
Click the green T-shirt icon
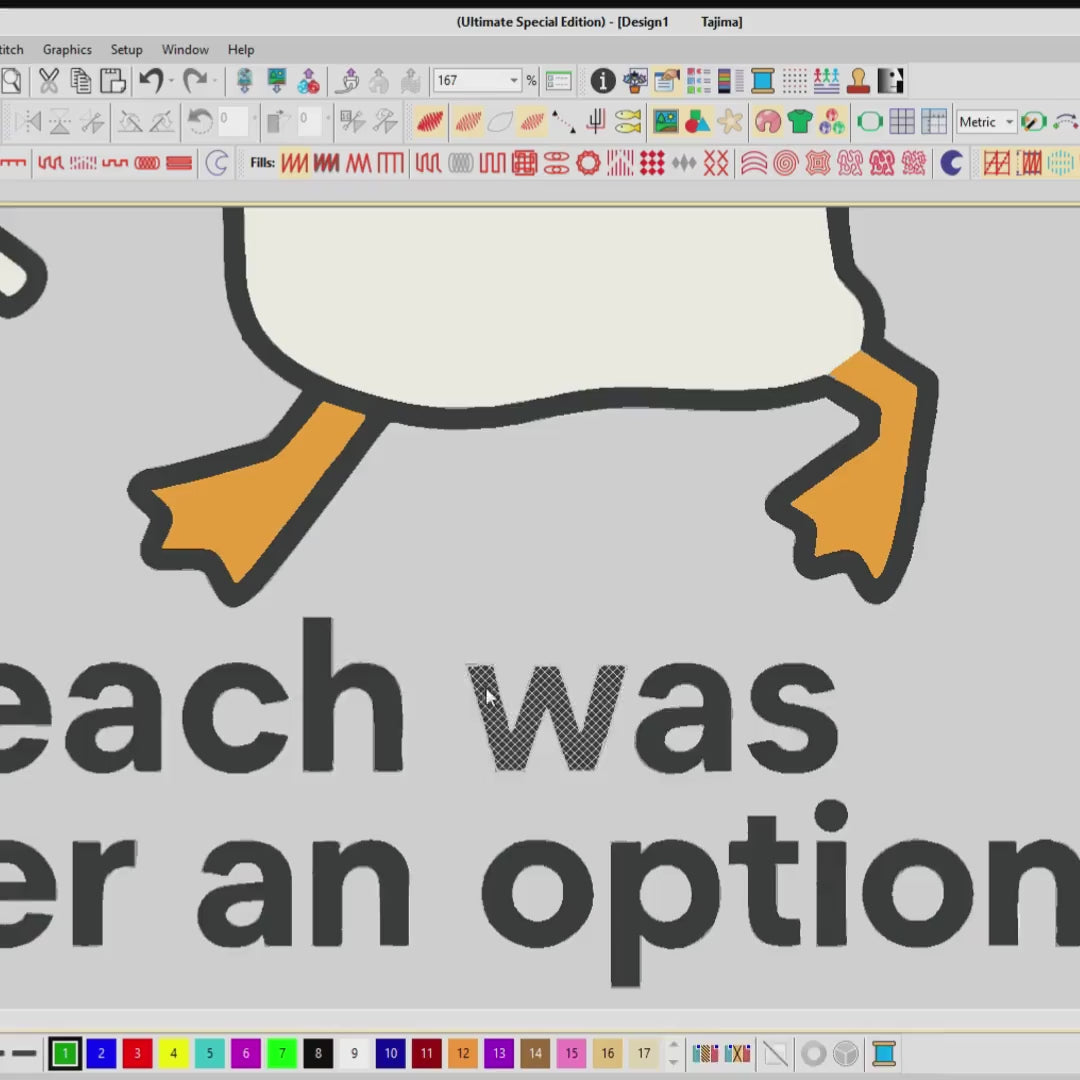(799, 122)
